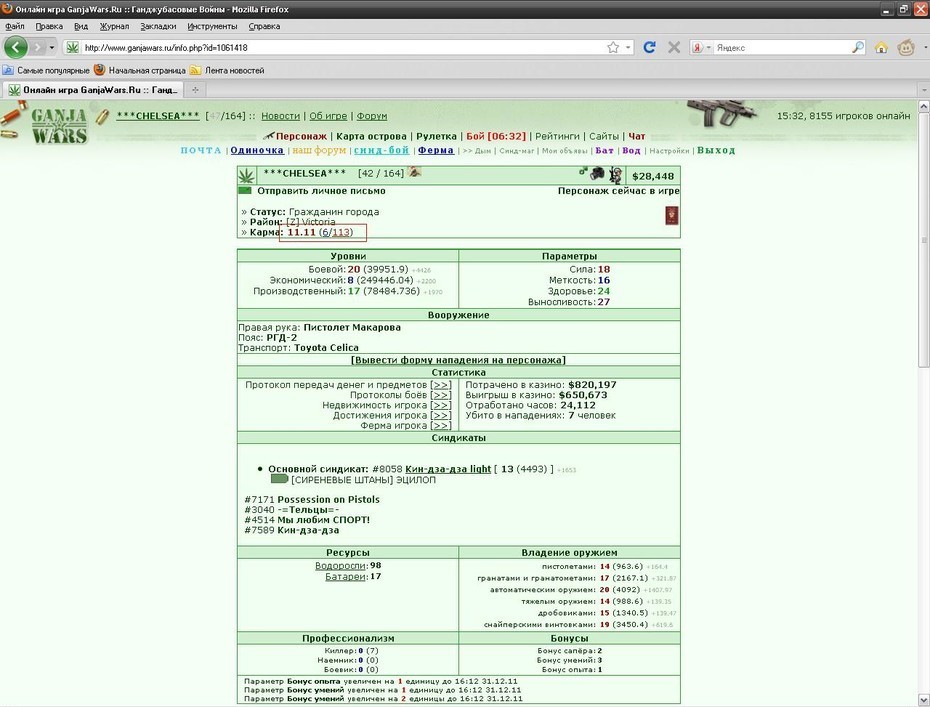Select the GanjaWars.Ru browser tab
Image resolution: width=930 pixels, height=707 pixels.
93,90
